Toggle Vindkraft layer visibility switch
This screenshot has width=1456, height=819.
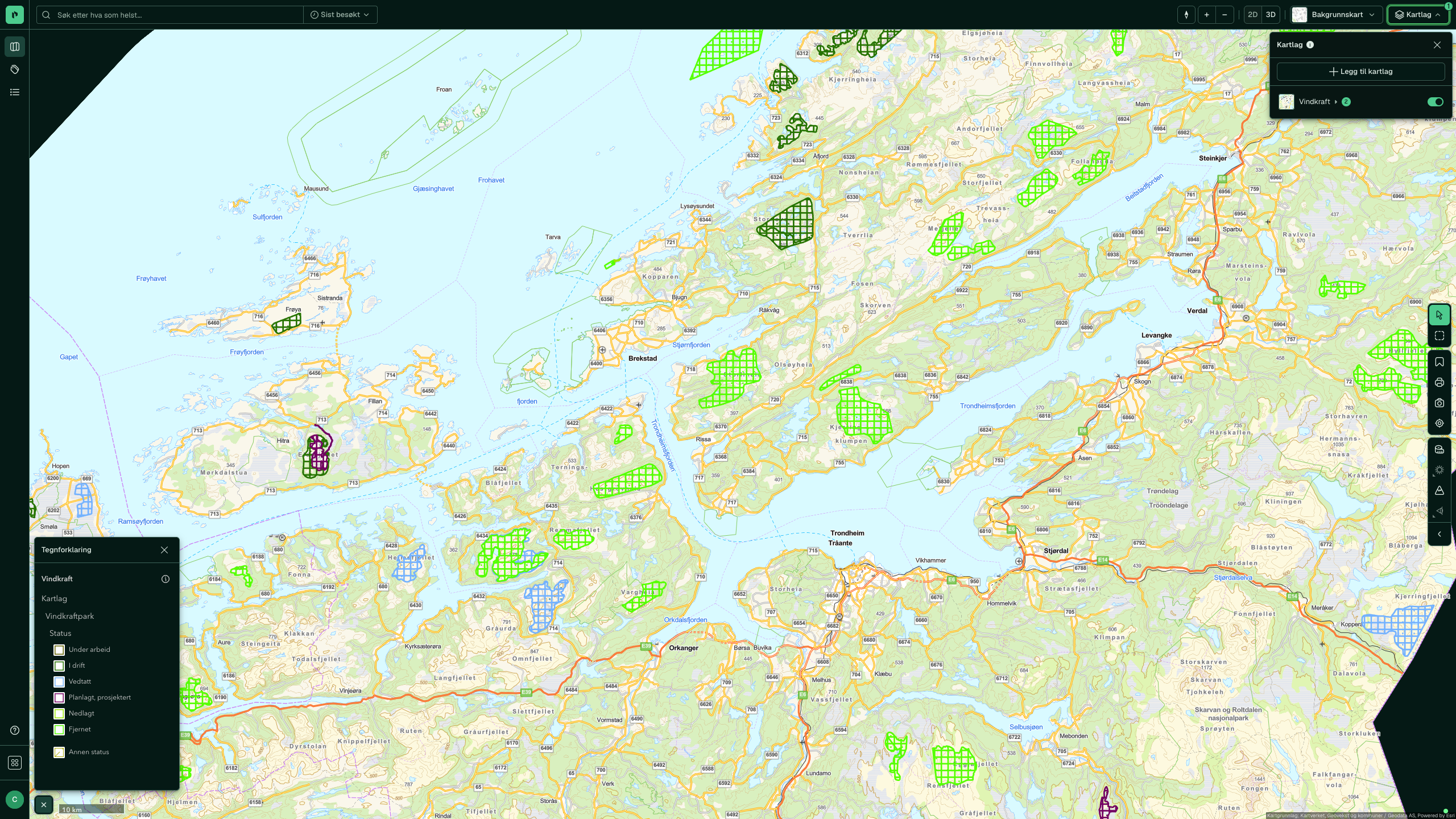click(1435, 102)
